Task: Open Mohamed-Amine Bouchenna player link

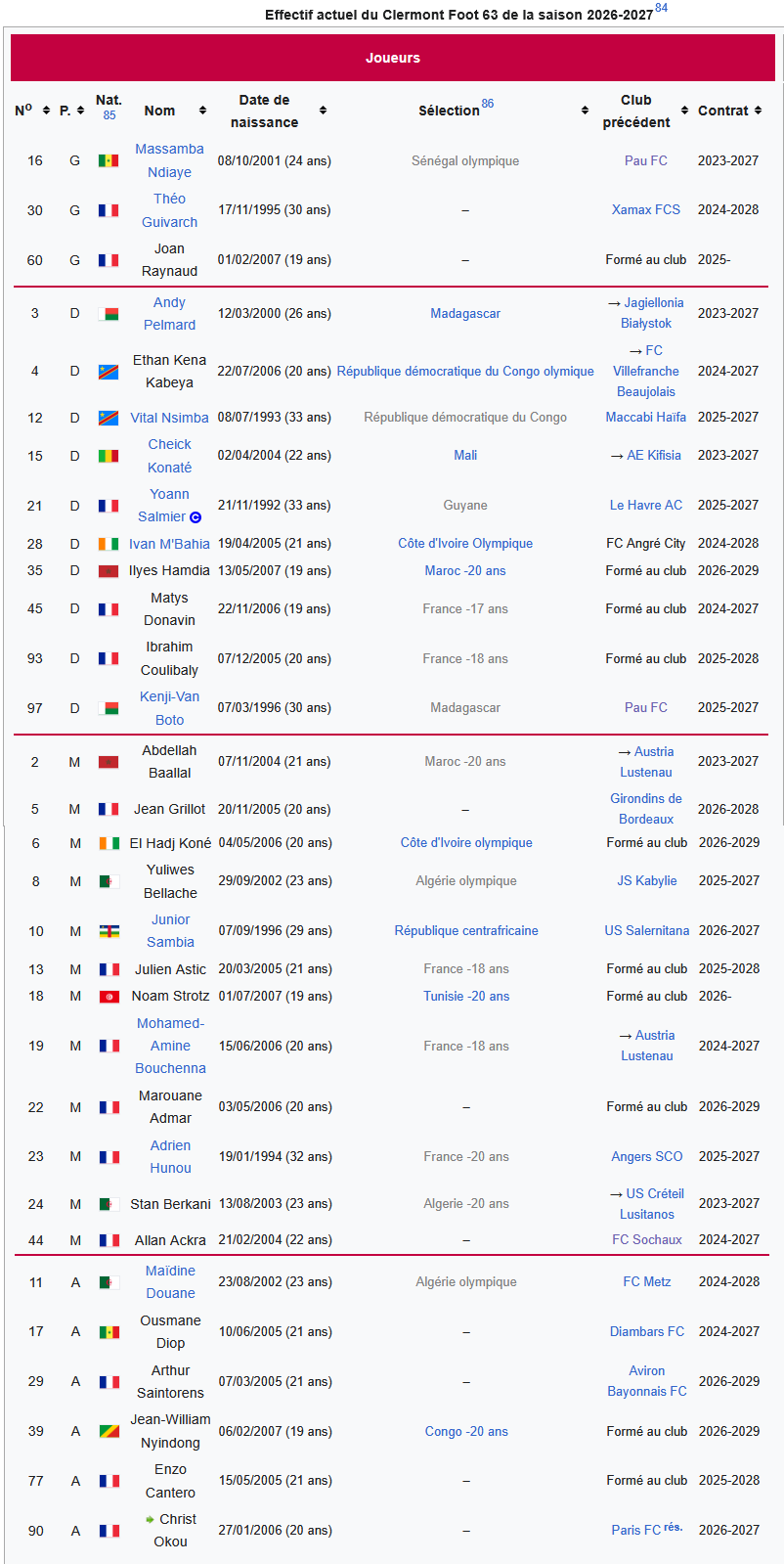Action: (x=170, y=1046)
